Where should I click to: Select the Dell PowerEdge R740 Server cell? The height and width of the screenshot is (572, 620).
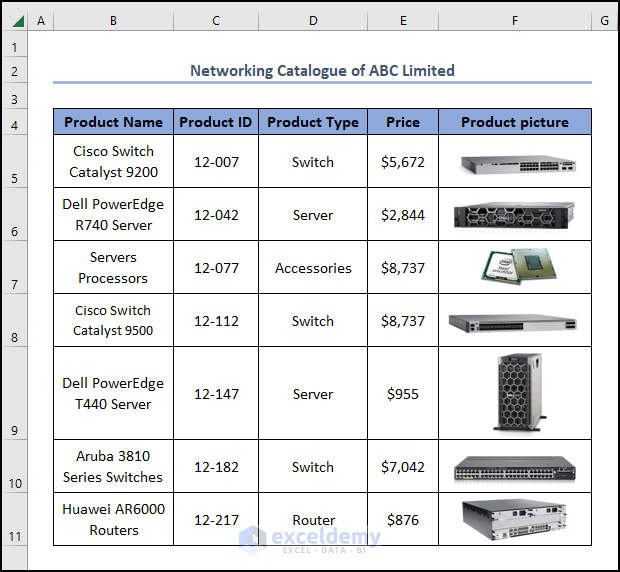tap(113, 214)
